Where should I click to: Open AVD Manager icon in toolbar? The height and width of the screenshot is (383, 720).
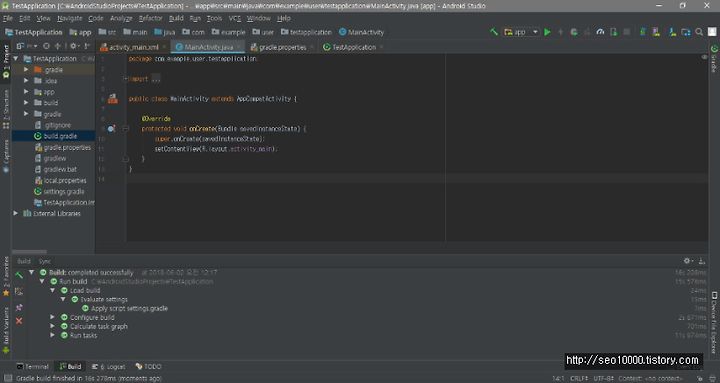[656, 32]
